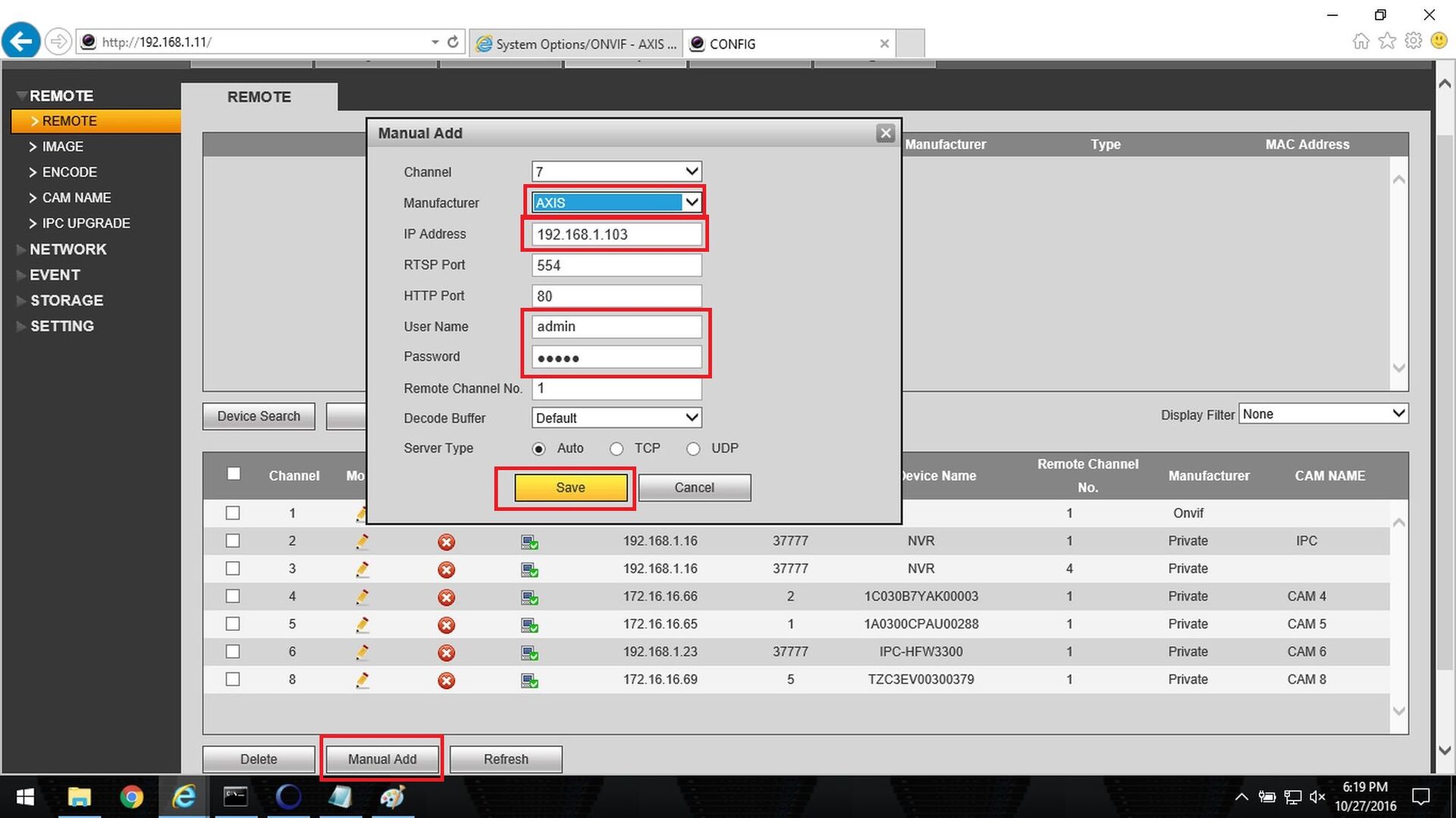This screenshot has width=1456, height=818.
Task: Click the yellow Save button
Action: (570, 487)
